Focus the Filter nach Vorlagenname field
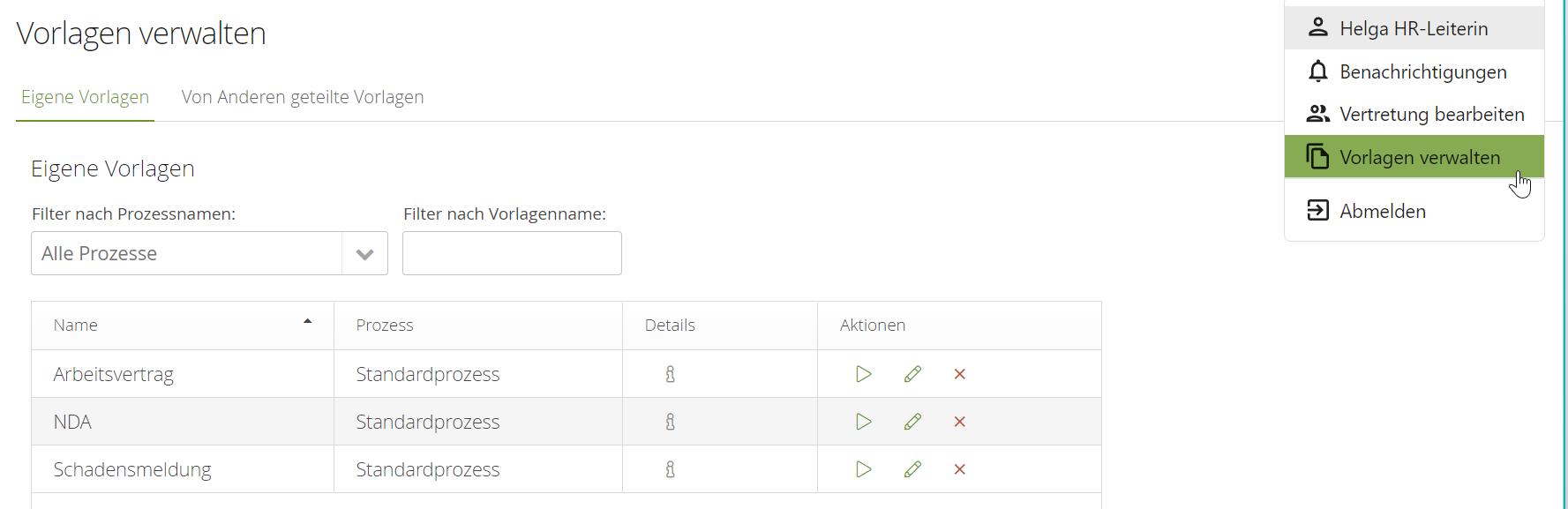The image size is (1568, 509). point(512,253)
